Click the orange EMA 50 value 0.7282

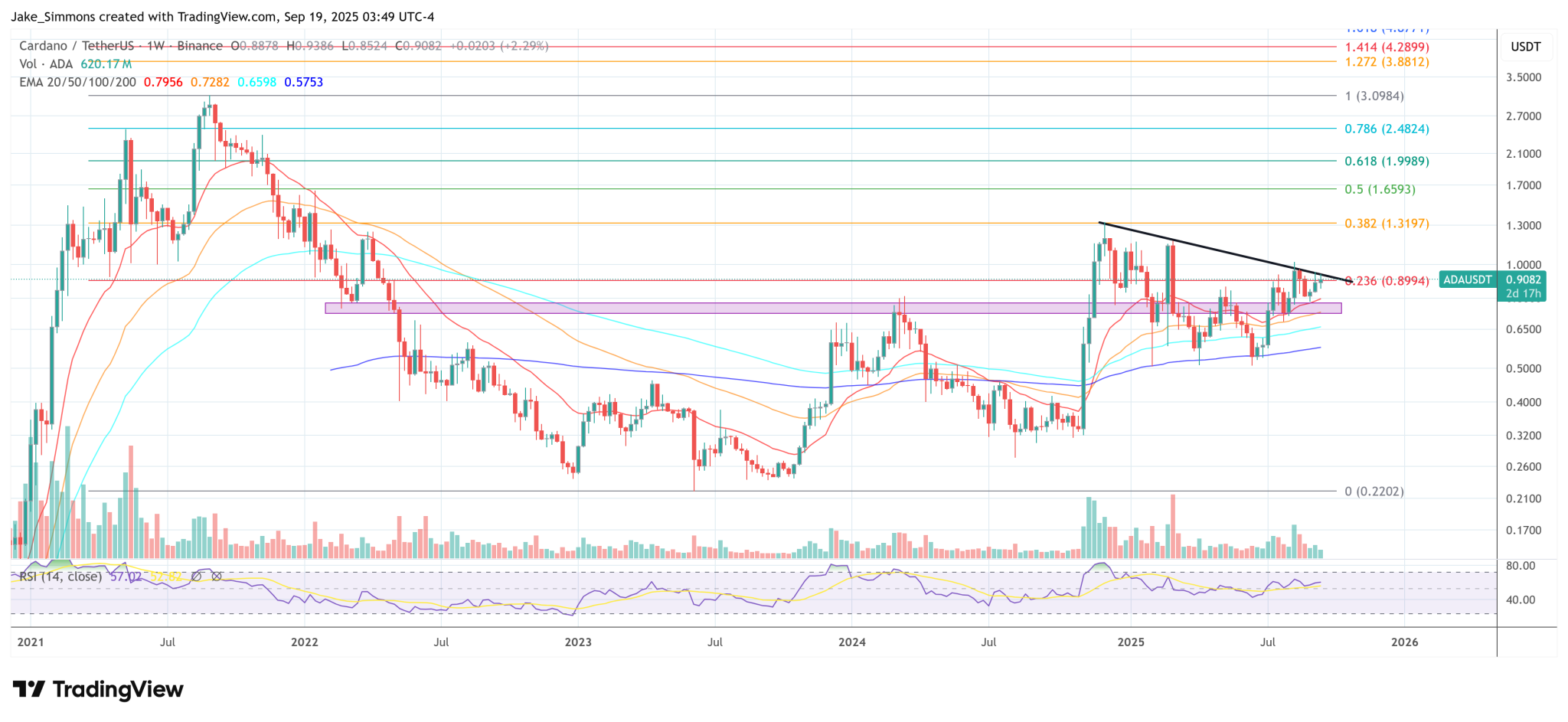tap(210, 82)
